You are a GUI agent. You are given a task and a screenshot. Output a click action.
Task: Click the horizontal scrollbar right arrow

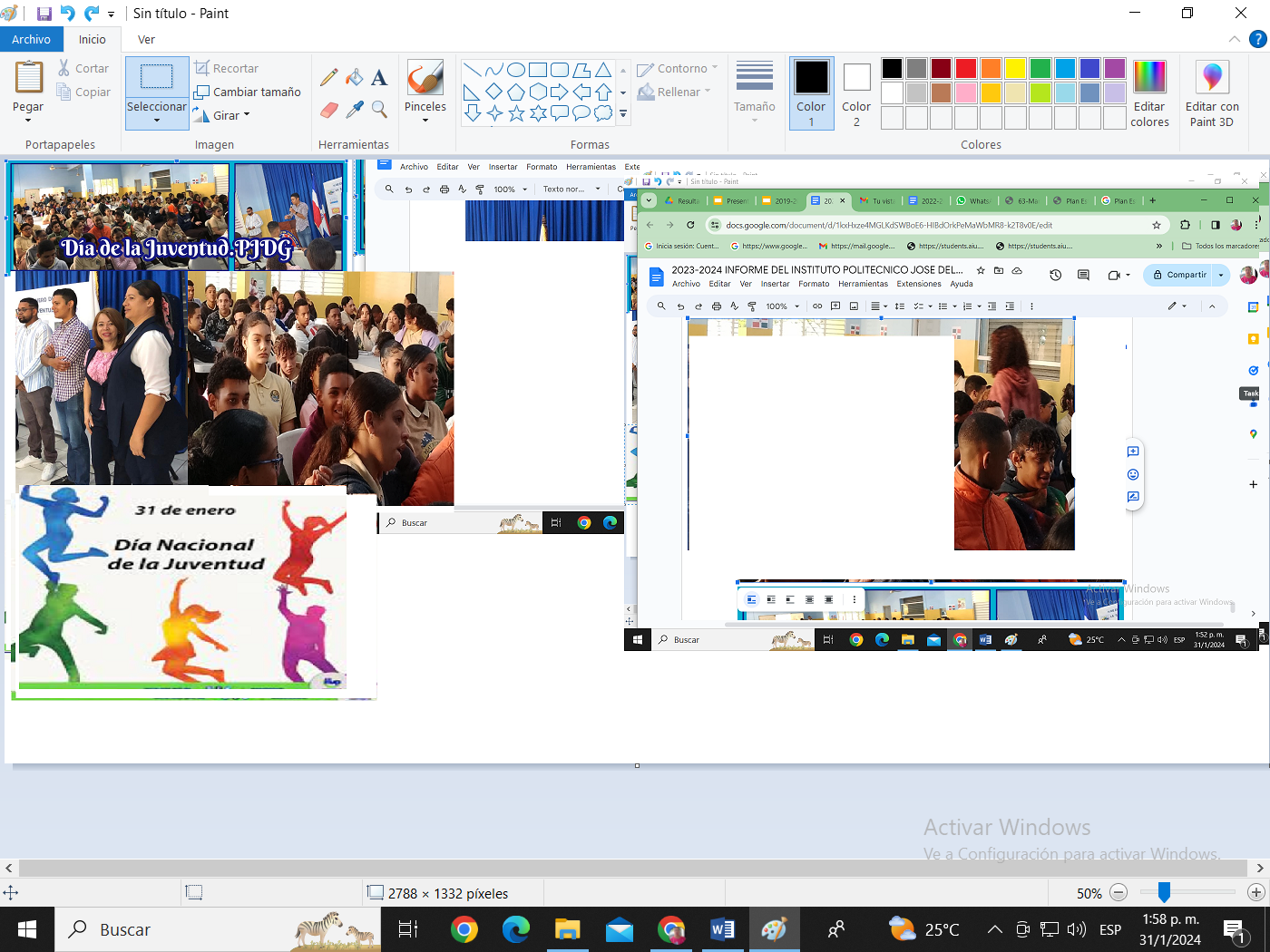[1260, 868]
